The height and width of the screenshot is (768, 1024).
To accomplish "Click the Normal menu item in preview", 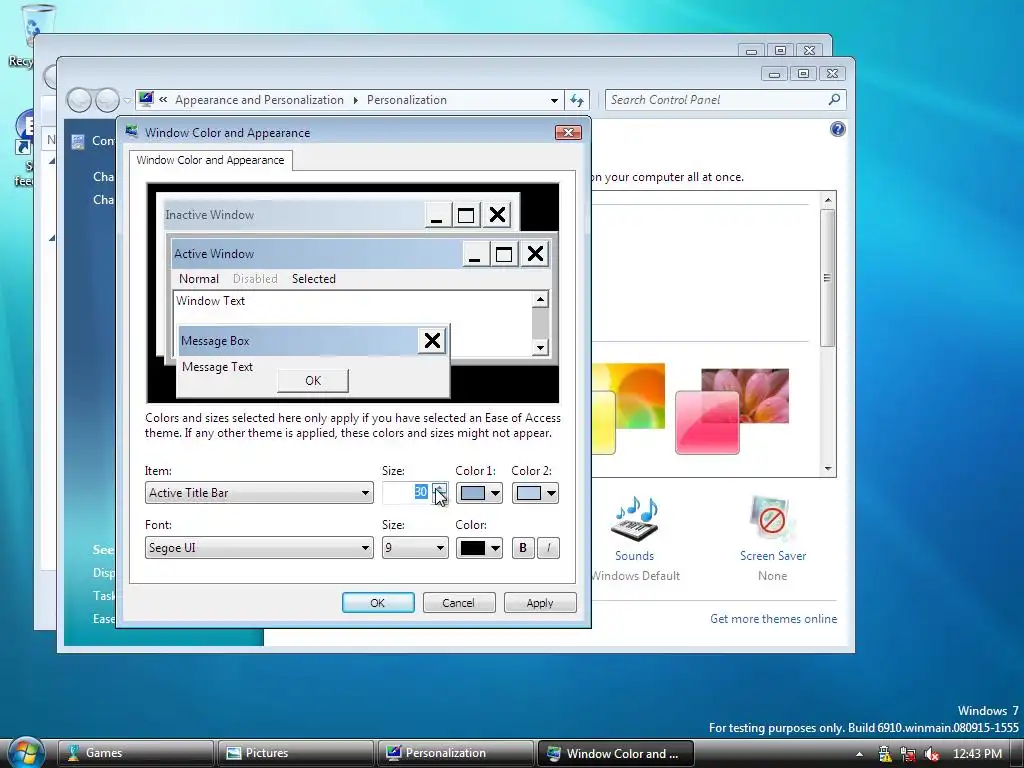I will 199,279.
